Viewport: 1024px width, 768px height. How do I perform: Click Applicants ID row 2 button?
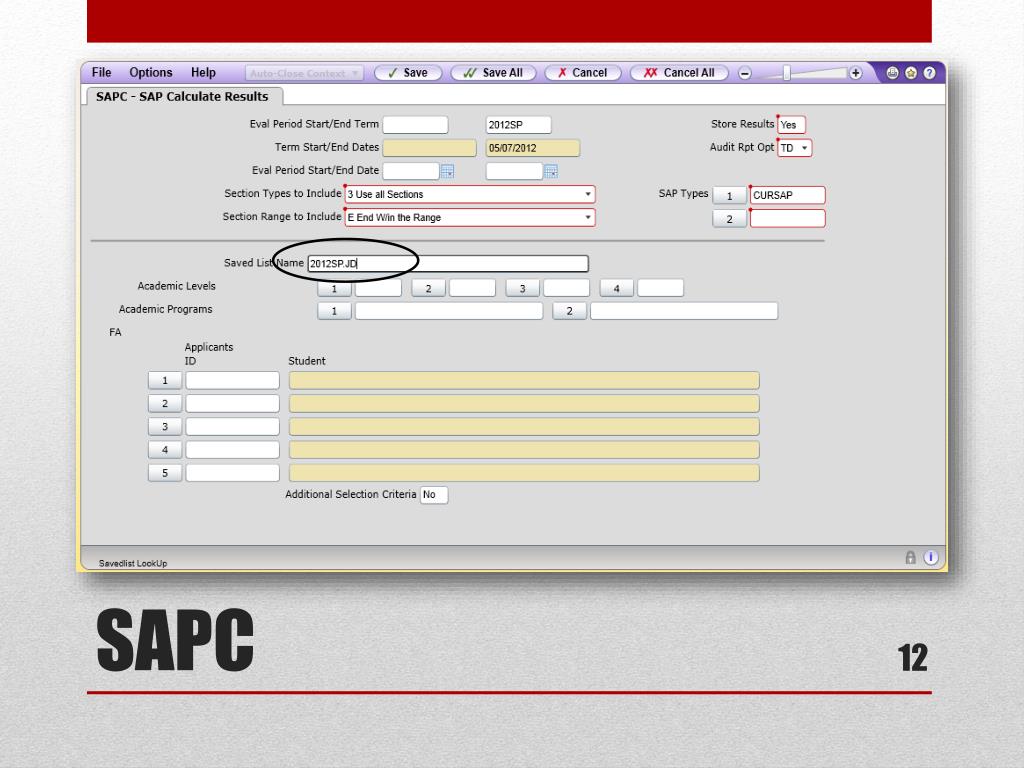coord(165,404)
